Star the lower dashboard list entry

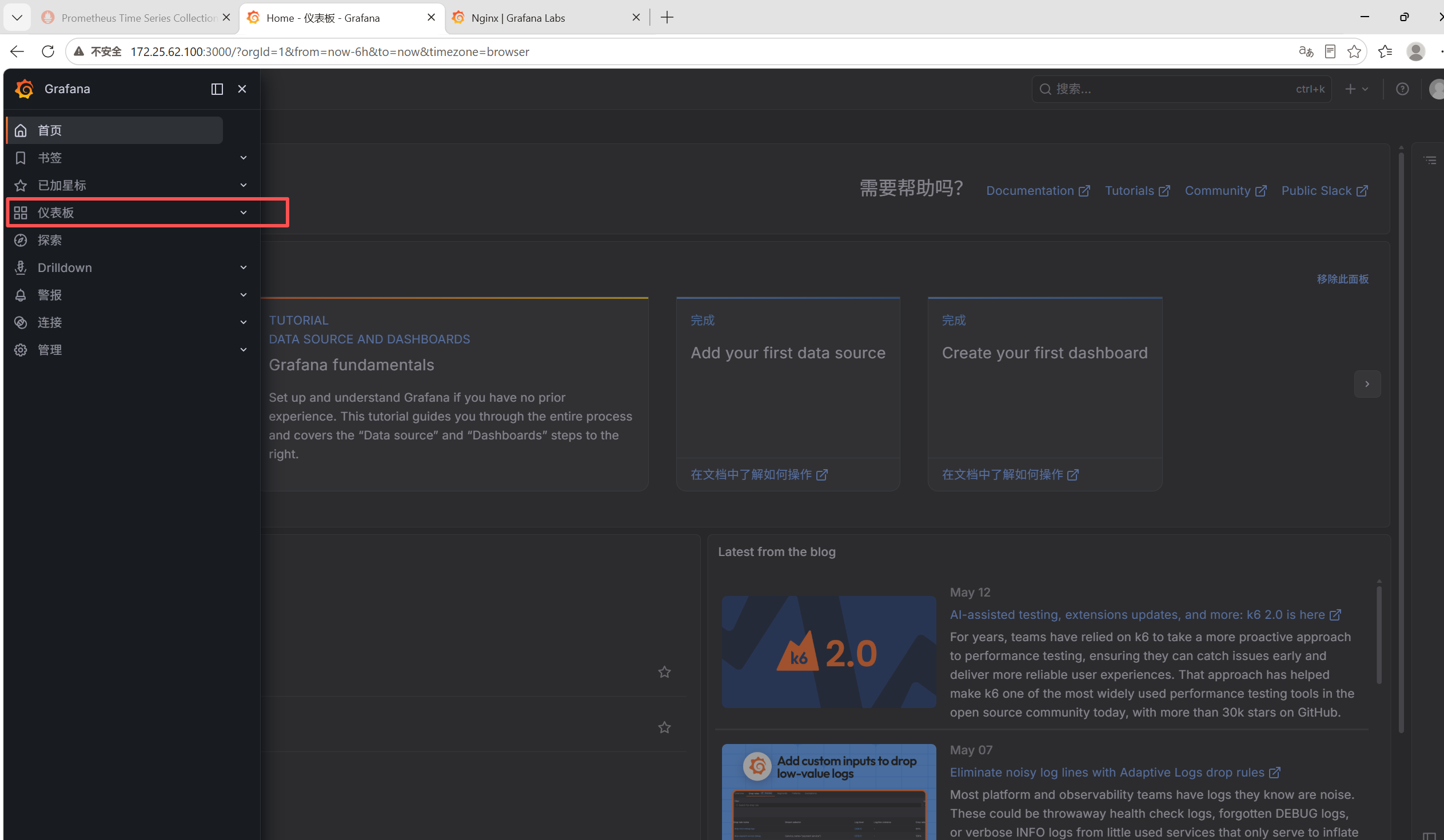point(664,727)
